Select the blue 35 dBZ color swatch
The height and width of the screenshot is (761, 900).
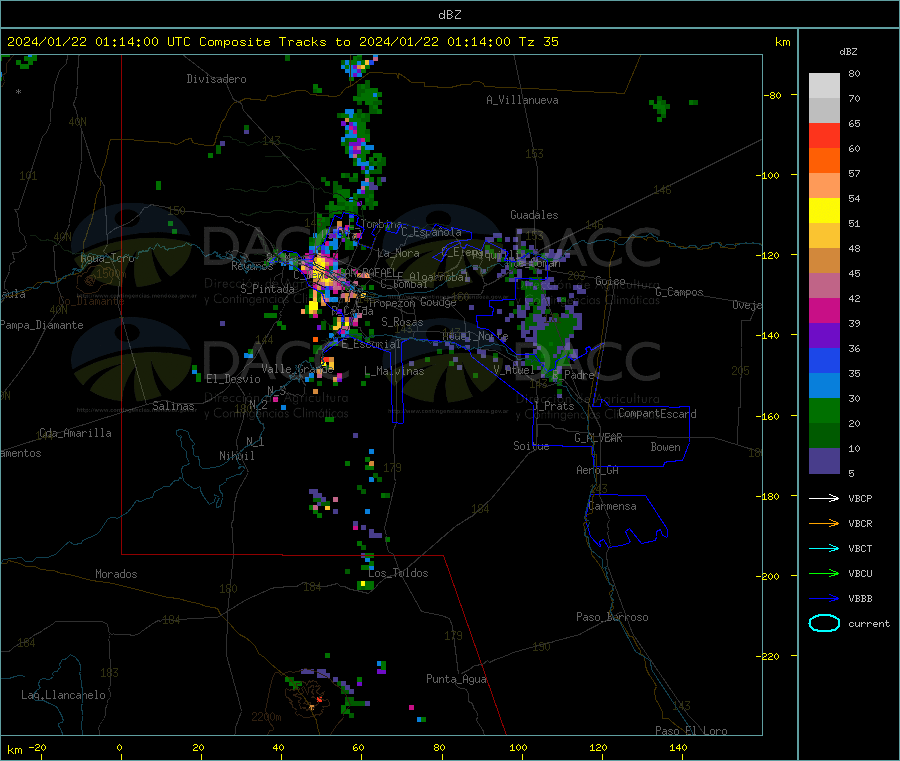[x=824, y=360]
